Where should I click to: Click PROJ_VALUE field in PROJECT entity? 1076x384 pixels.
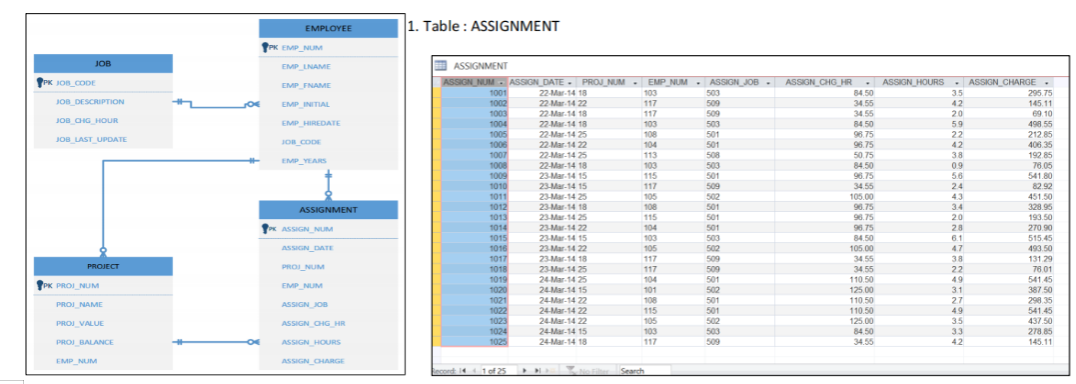tap(80, 323)
